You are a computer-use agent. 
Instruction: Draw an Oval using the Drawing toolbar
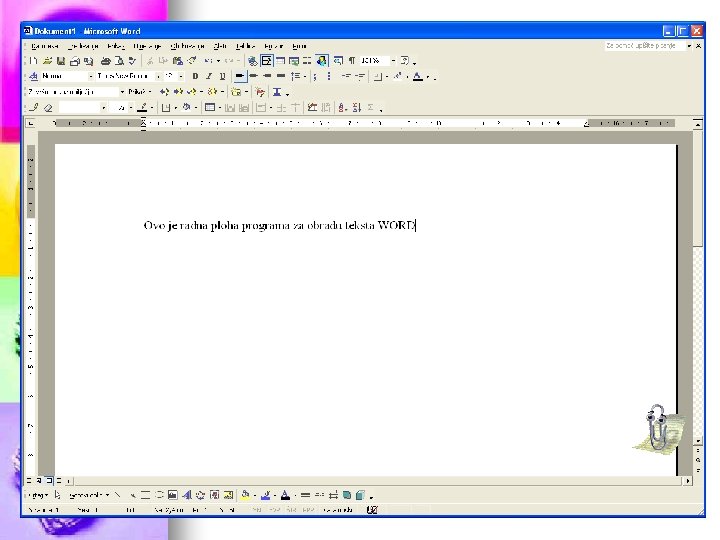[x=159, y=495]
